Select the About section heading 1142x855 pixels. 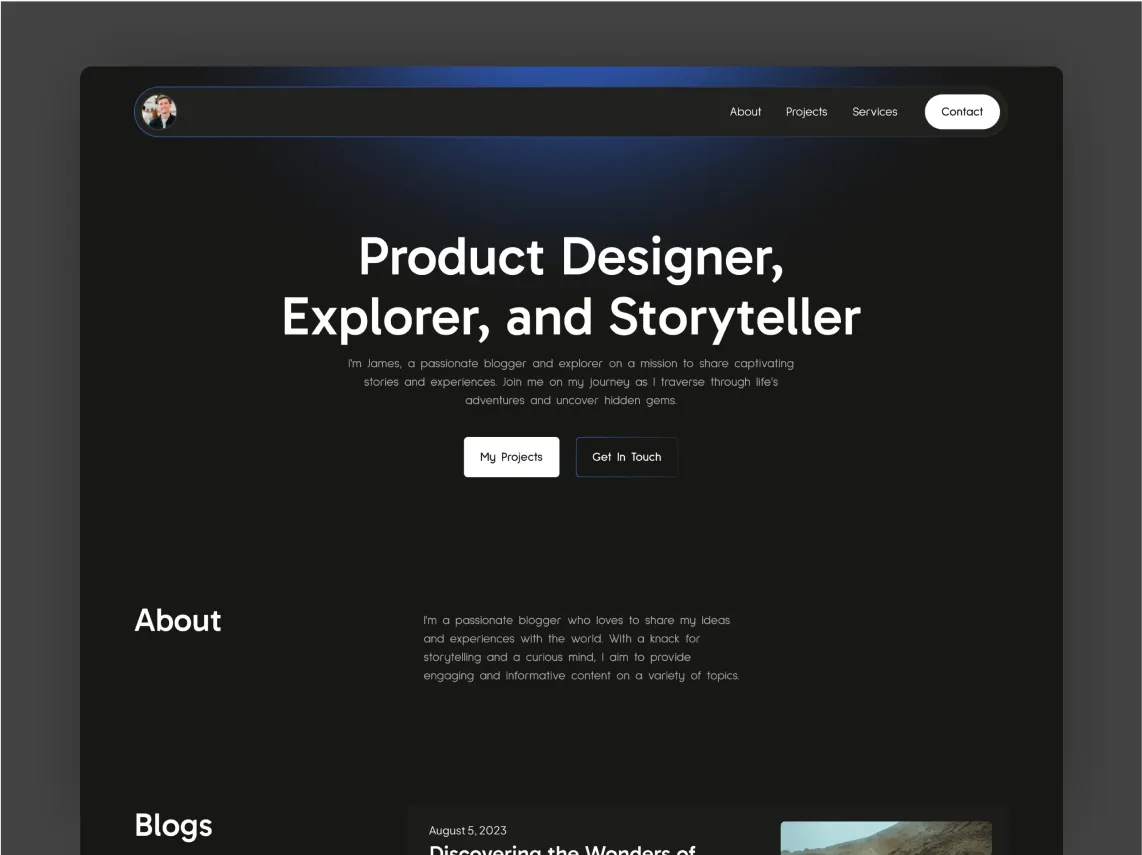(178, 620)
